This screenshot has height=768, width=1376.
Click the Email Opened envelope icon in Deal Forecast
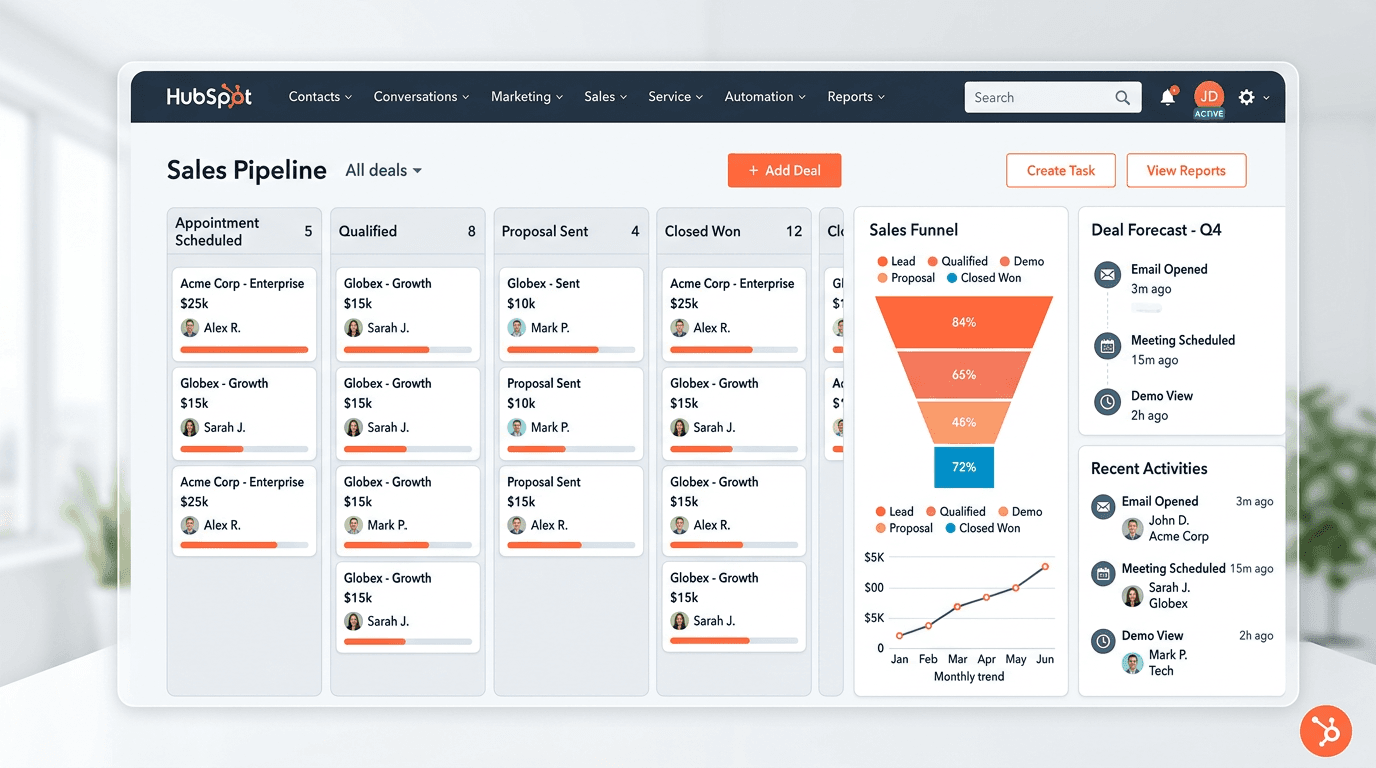pos(1107,274)
